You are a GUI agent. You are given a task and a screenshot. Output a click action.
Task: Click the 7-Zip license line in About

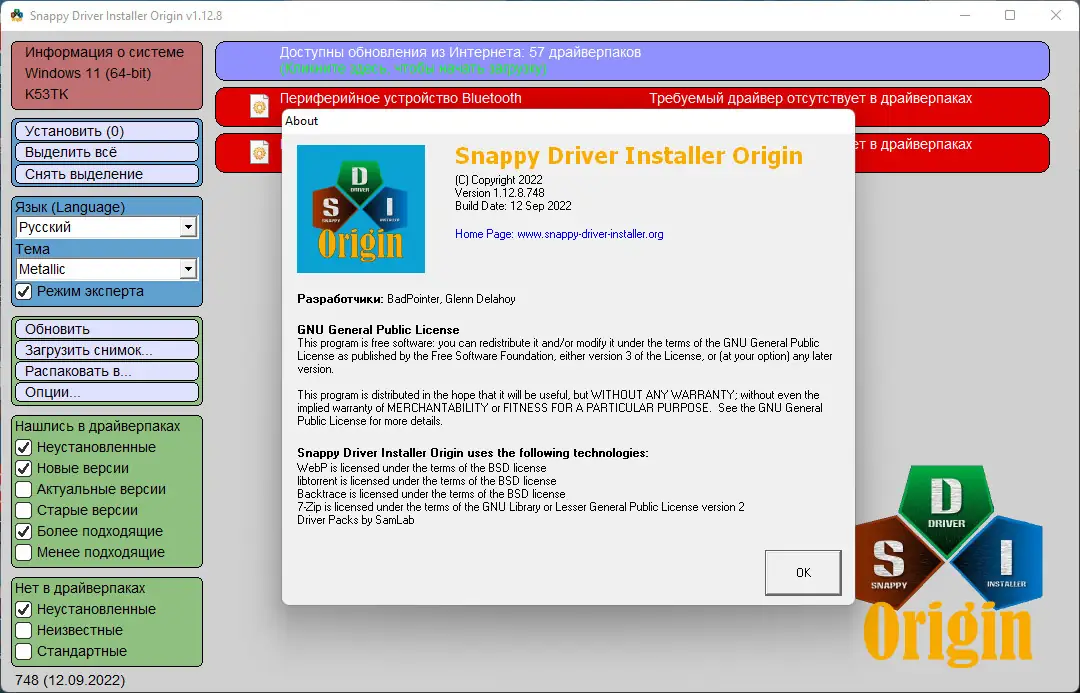521,507
